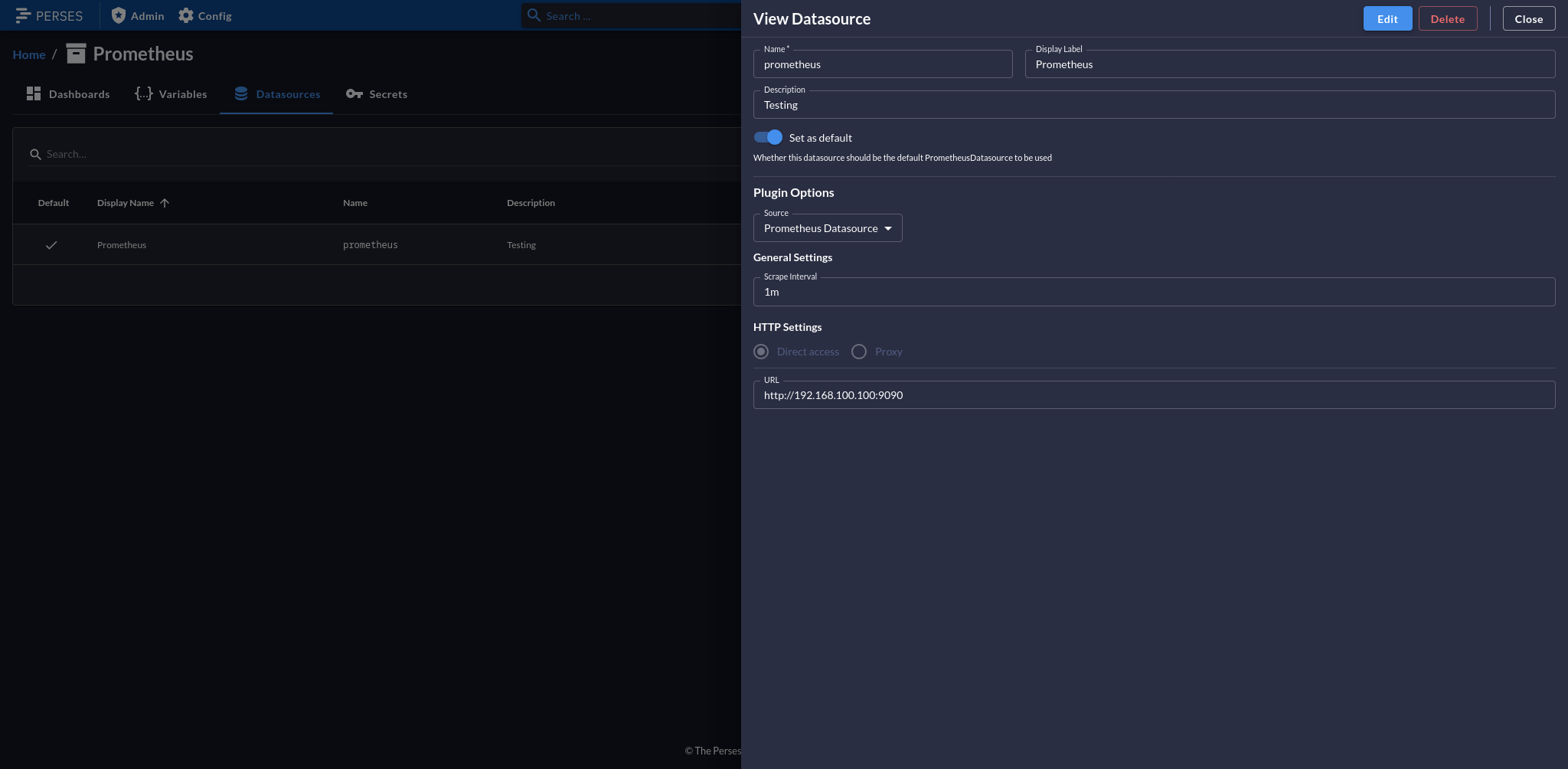Click the datasource list search magnifier icon
The width and height of the screenshot is (1568, 769).
36,154
